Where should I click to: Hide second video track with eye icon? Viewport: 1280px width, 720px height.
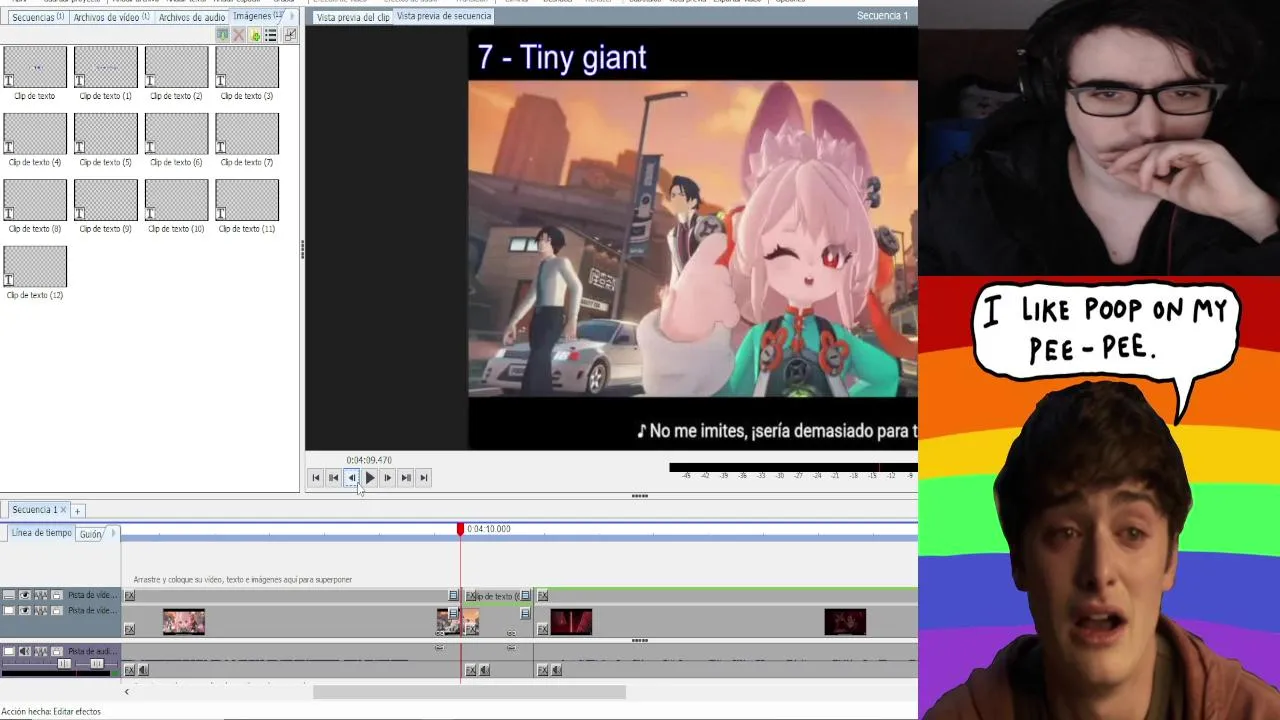point(25,610)
